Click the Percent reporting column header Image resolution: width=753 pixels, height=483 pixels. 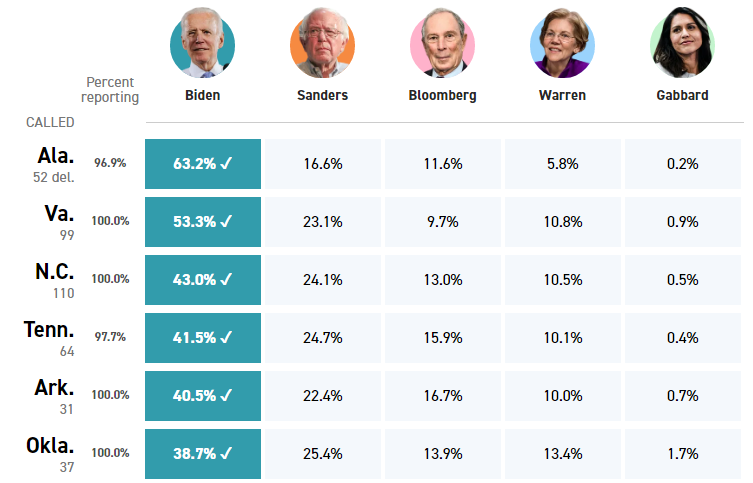pyautogui.click(x=112, y=89)
